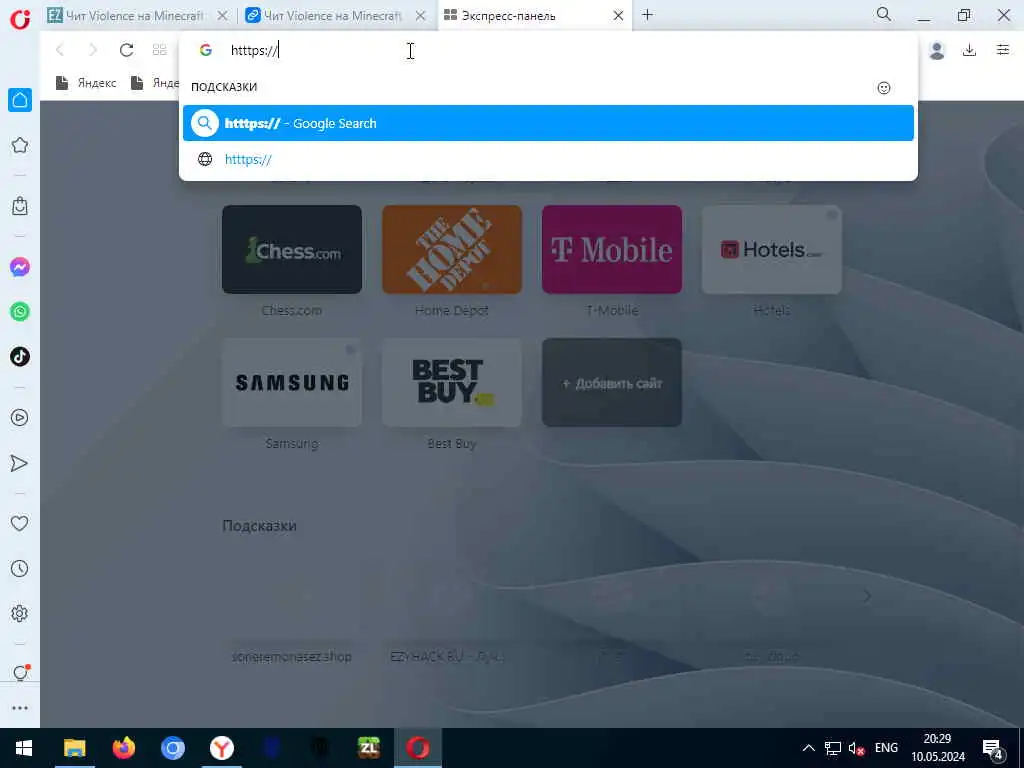Open the shopping bag sidebar icon
Image resolution: width=1024 pixels, height=768 pixels.
(20, 206)
